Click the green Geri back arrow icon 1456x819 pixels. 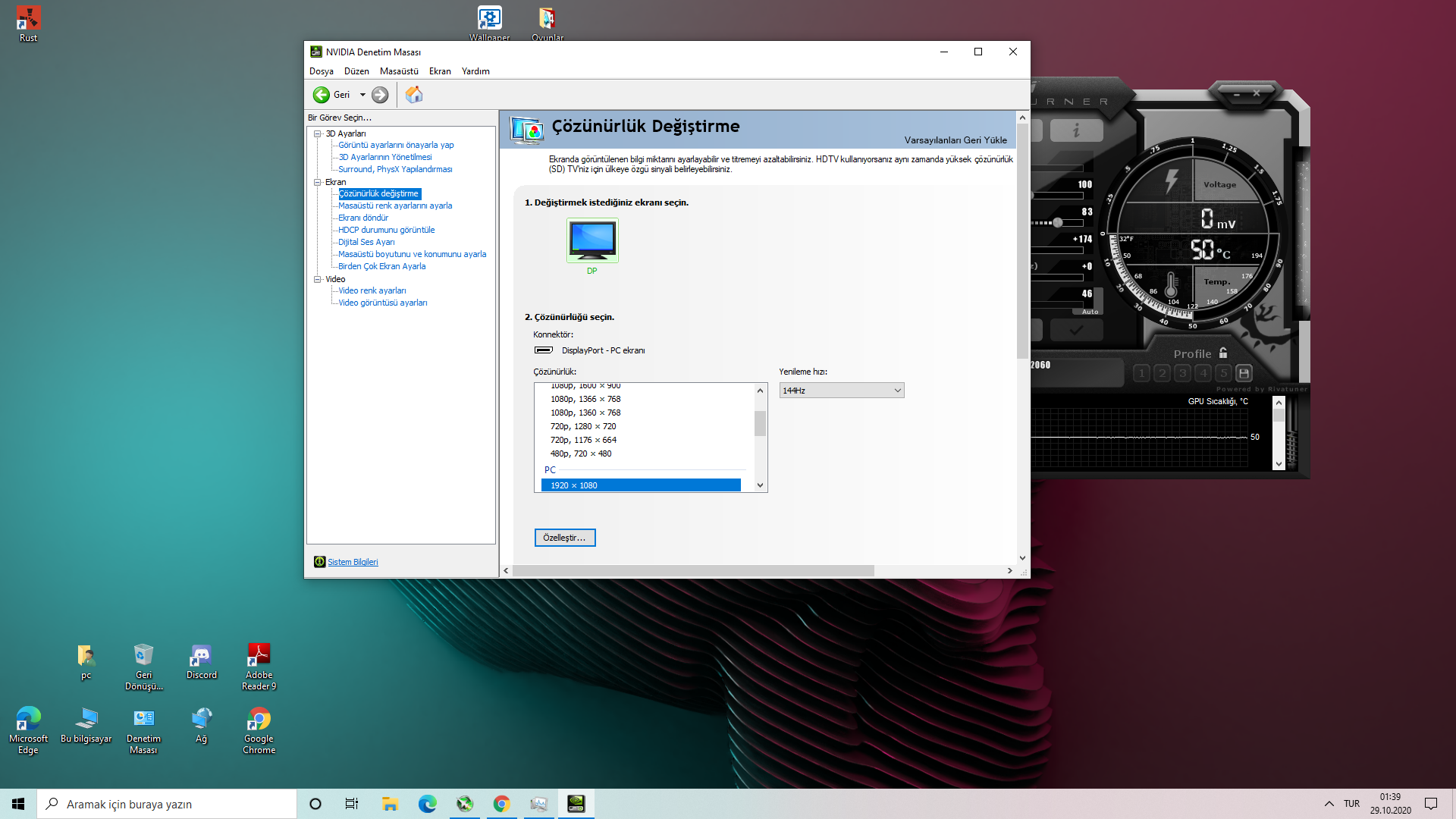(321, 95)
